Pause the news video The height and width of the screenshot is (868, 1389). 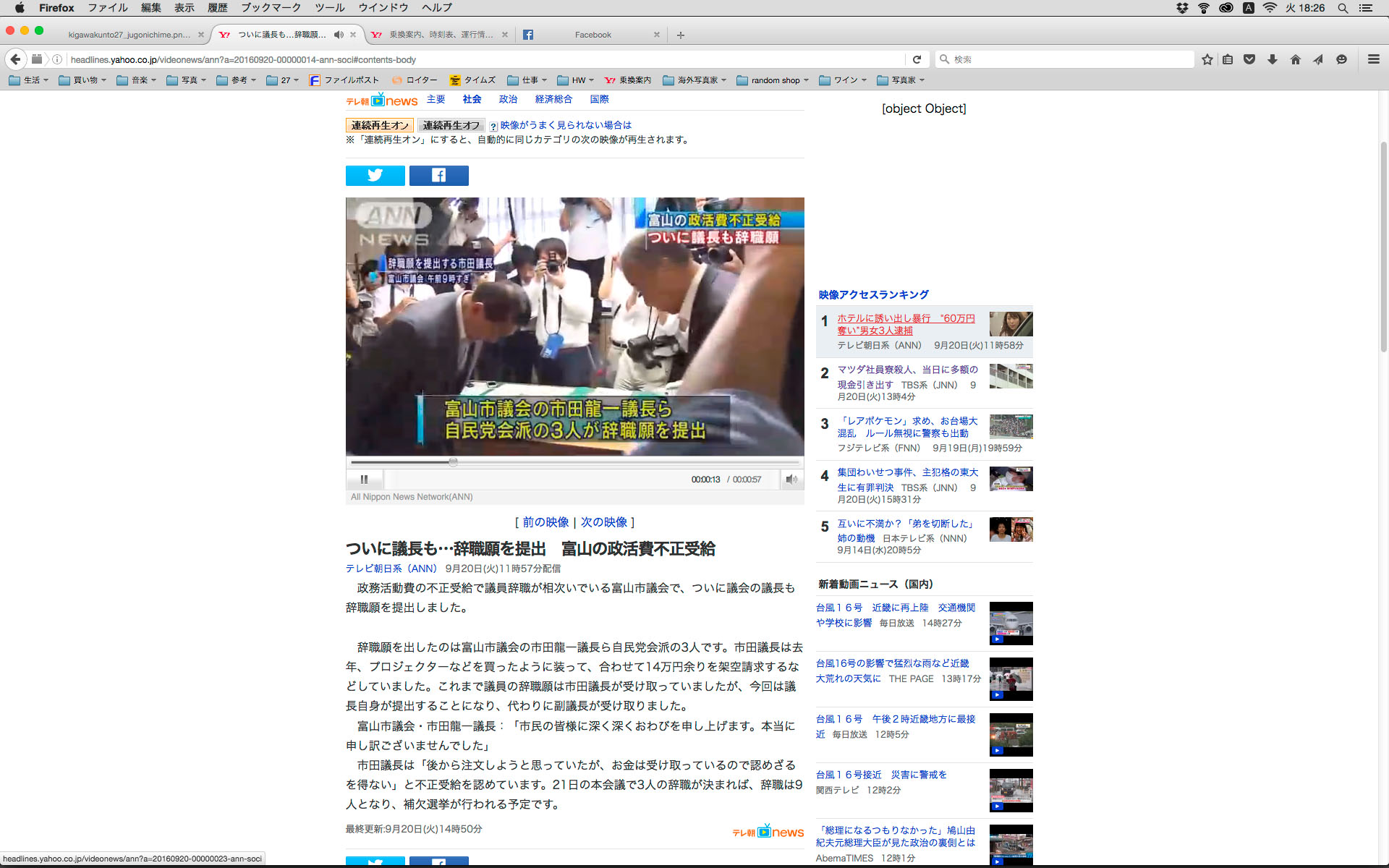pyautogui.click(x=364, y=480)
